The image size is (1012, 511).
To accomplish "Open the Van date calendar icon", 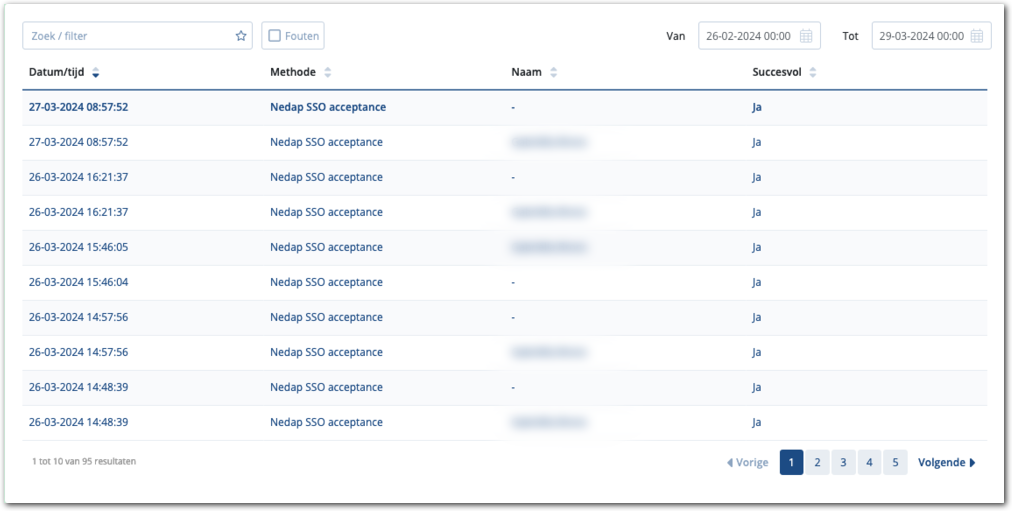I will tap(806, 36).
